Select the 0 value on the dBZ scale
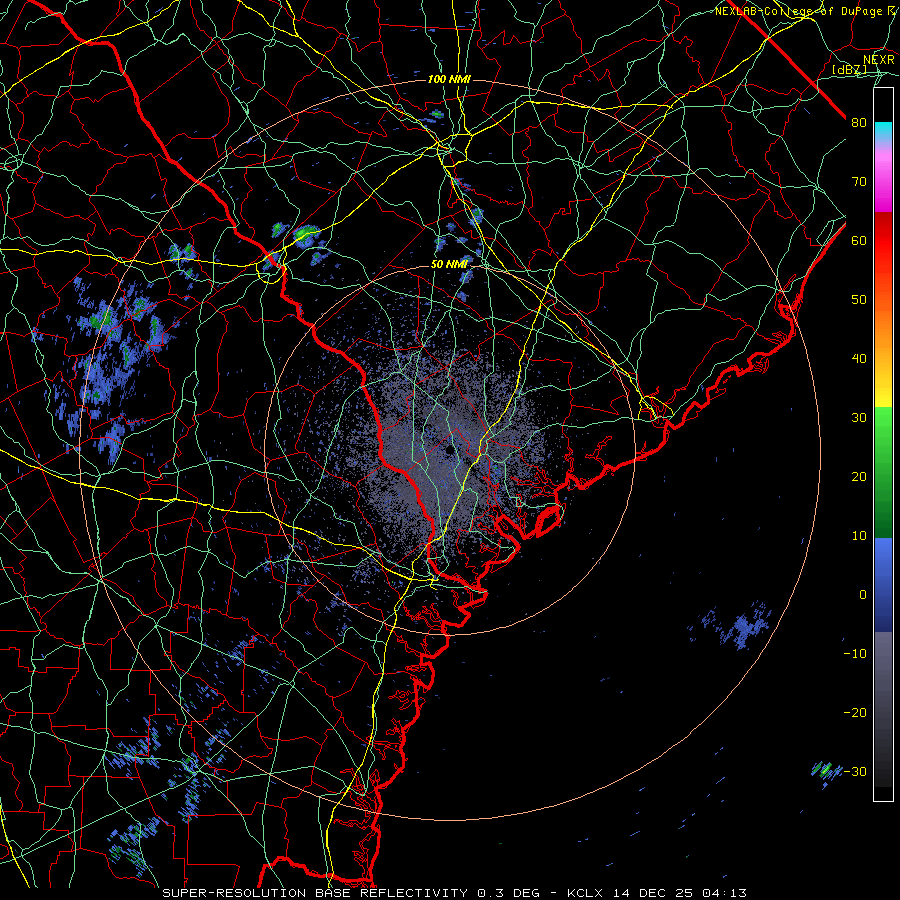Screen dimensions: 900x900 pos(863,595)
